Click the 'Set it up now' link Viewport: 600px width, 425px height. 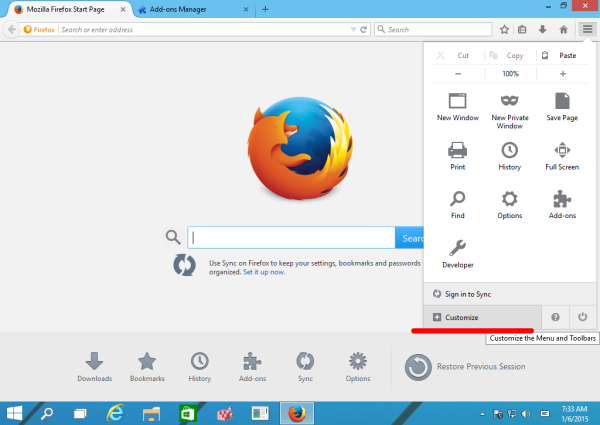[x=264, y=272]
